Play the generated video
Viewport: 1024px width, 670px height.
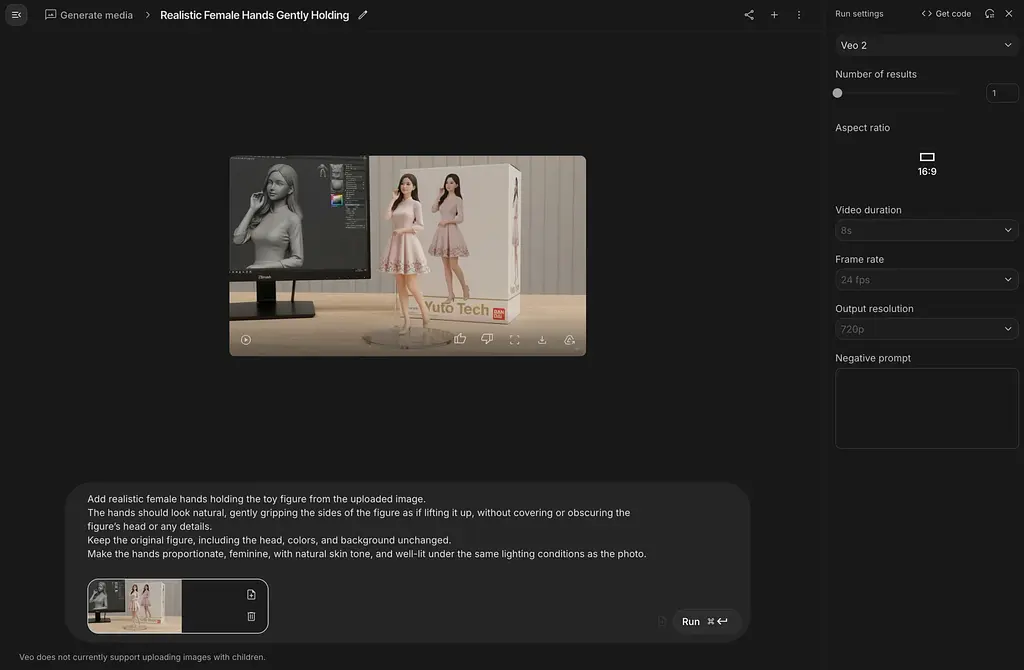(245, 339)
